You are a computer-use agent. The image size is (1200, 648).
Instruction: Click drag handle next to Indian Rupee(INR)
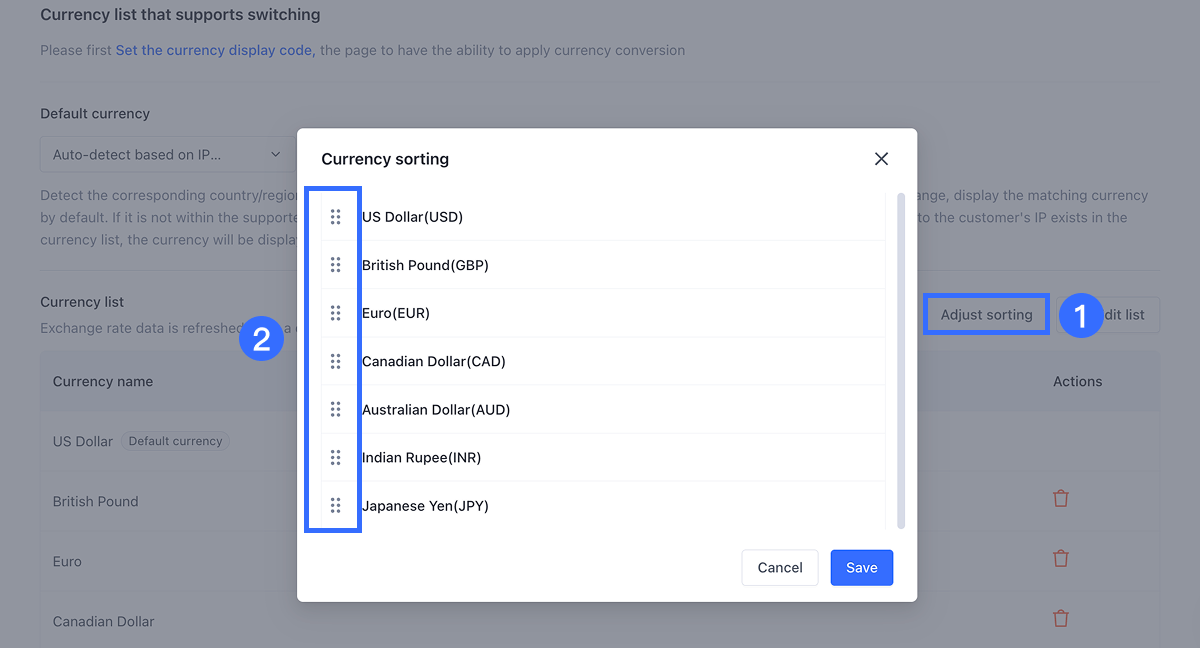point(336,457)
